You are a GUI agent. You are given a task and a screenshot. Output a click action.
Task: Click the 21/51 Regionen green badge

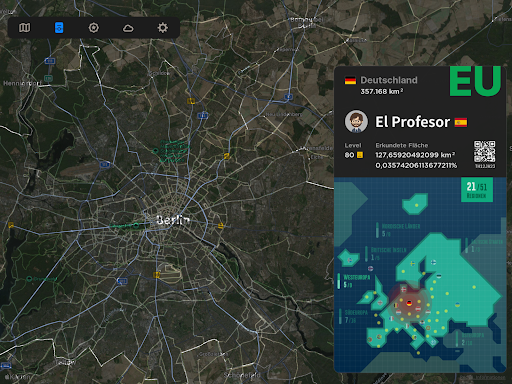(x=477, y=190)
